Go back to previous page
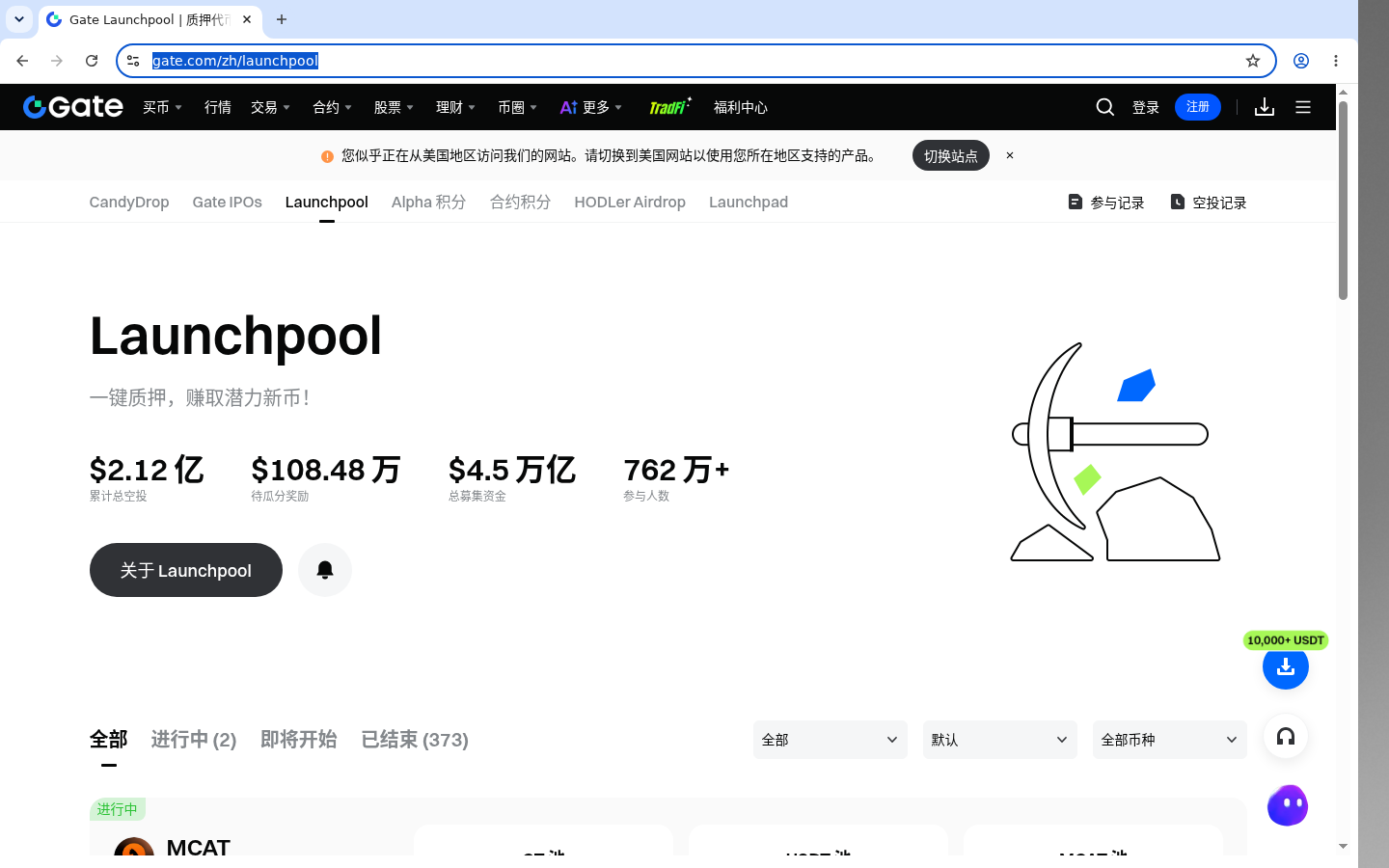This screenshot has height=868, width=1389. click(x=22, y=61)
